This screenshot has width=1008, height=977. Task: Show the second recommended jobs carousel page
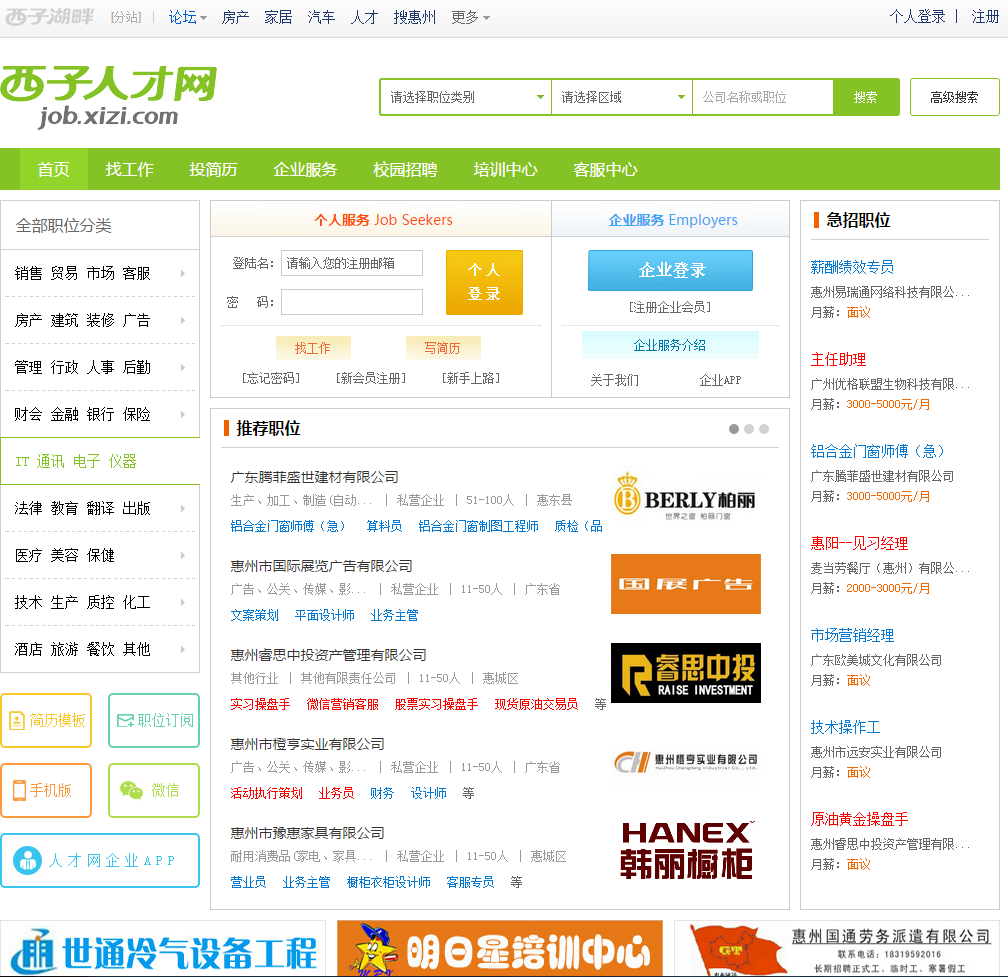(x=749, y=429)
